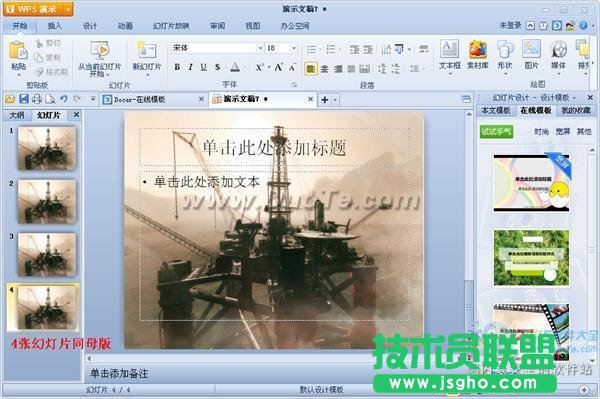
Task: Filter templates by 宽屏
Action: [562, 132]
